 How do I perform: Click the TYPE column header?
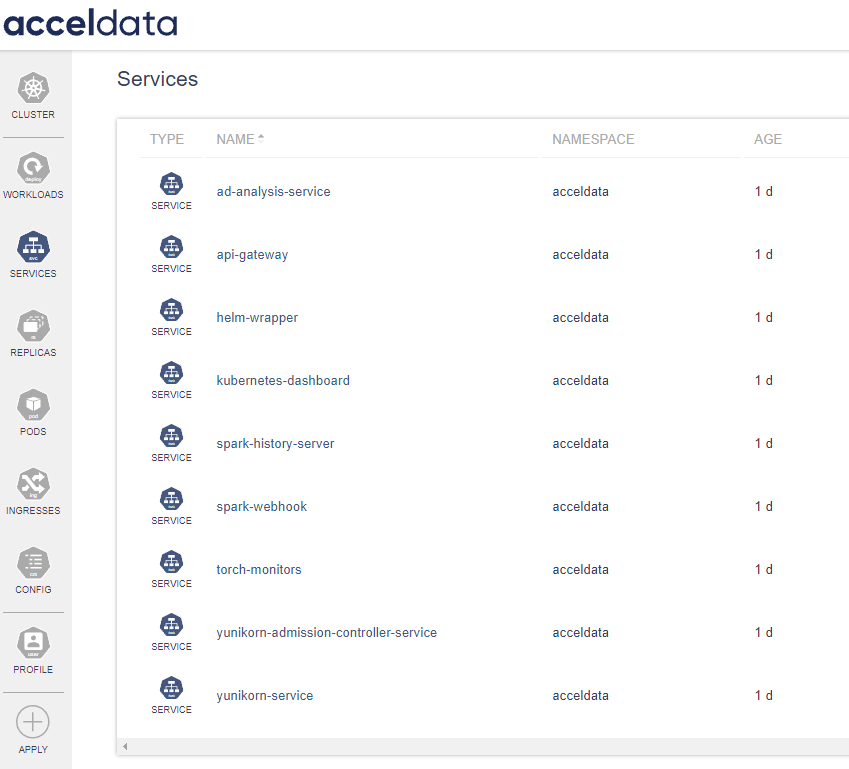point(167,139)
